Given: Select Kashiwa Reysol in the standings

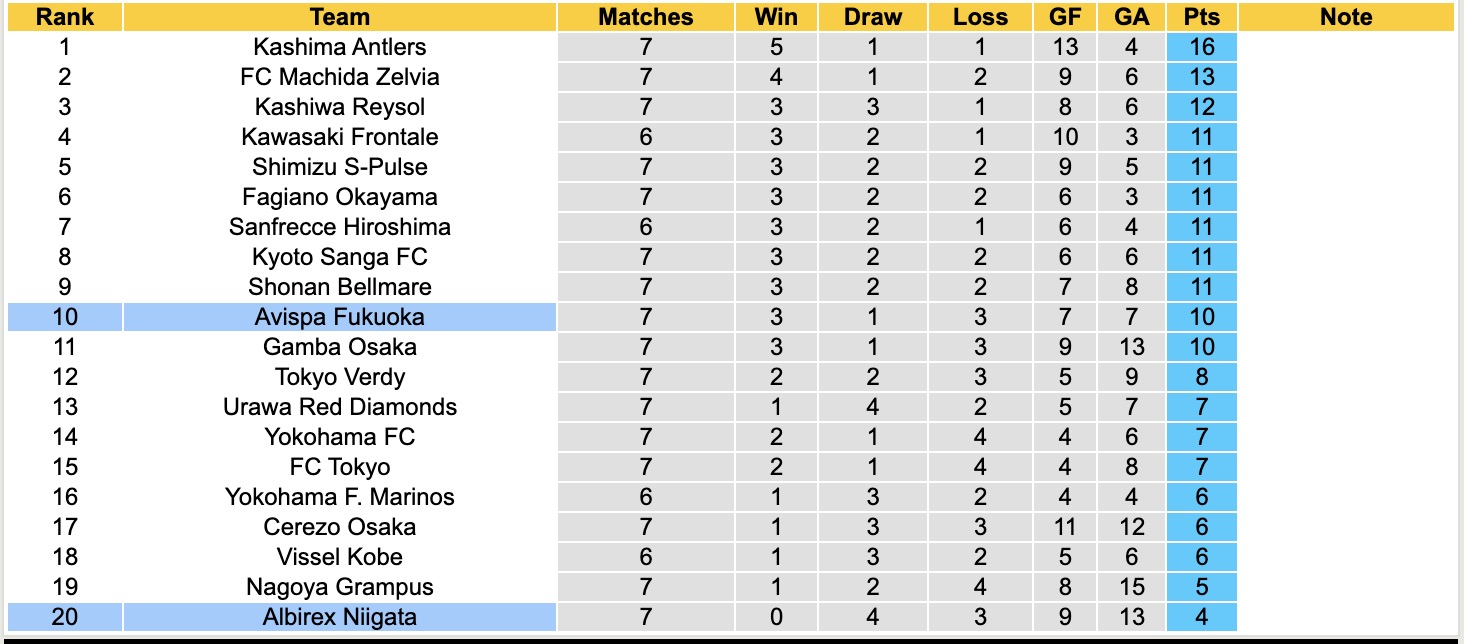Looking at the screenshot, I should click(x=340, y=107).
